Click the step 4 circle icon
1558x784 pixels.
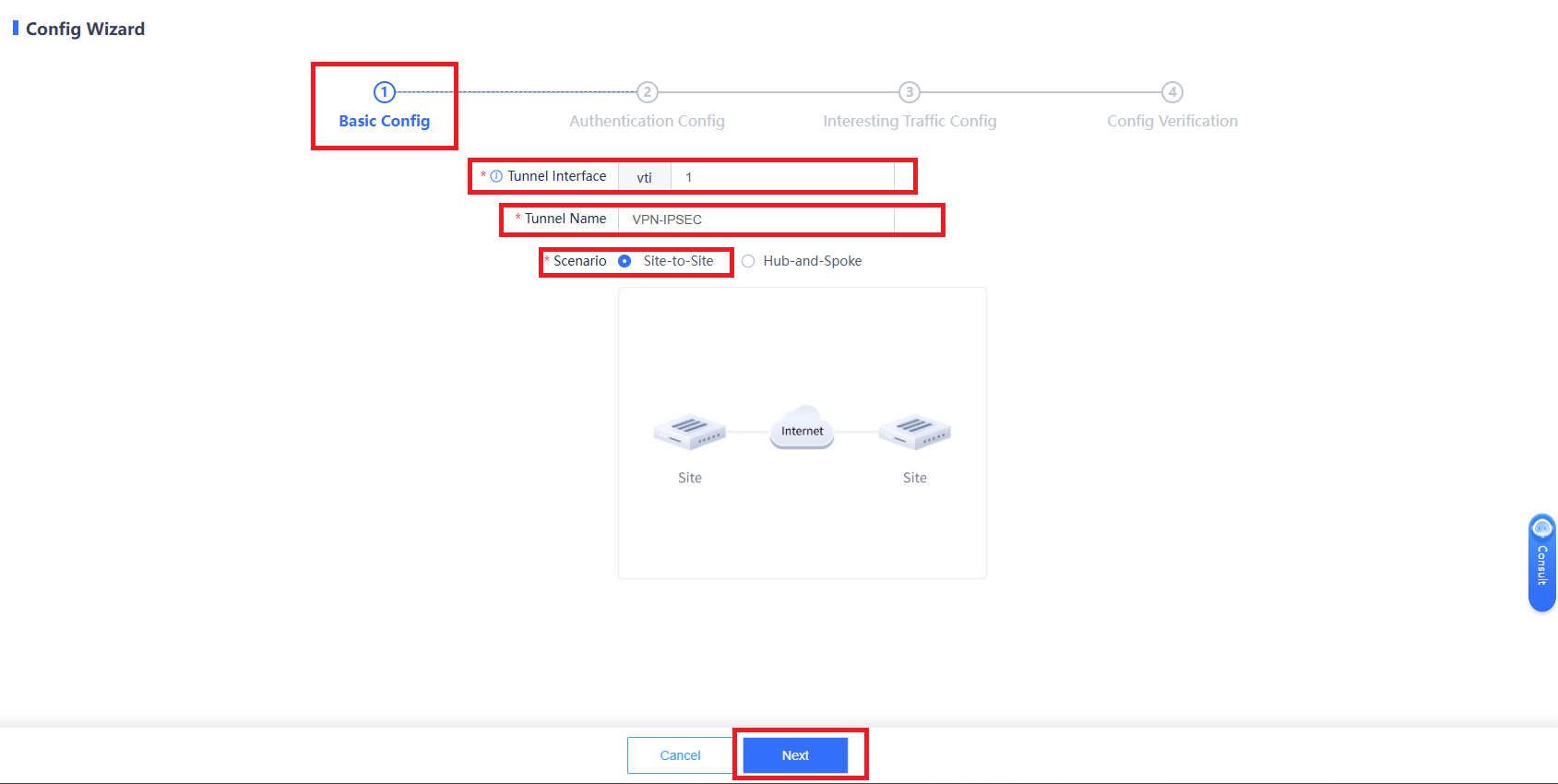tap(1172, 92)
